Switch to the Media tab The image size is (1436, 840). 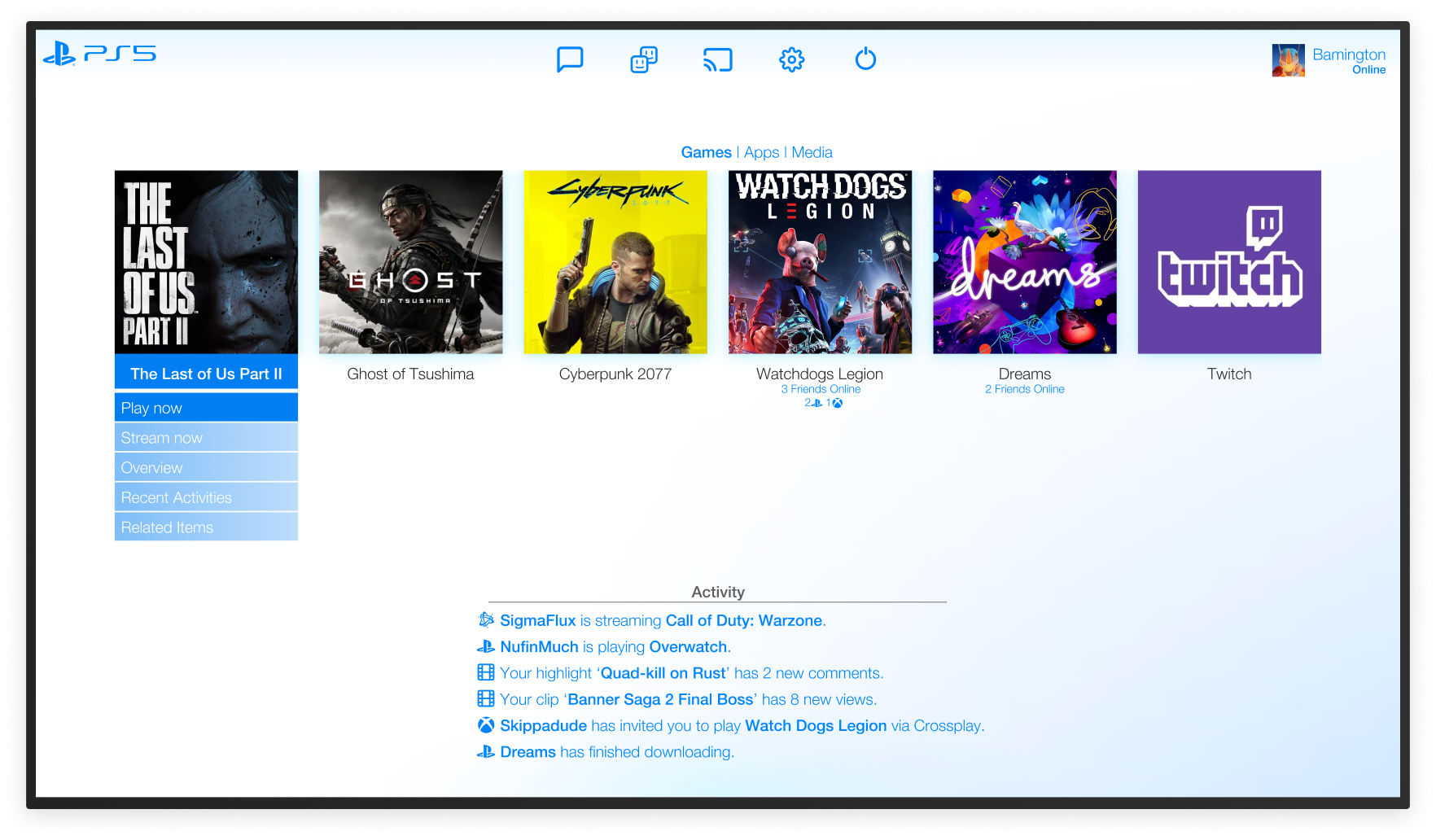click(812, 152)
